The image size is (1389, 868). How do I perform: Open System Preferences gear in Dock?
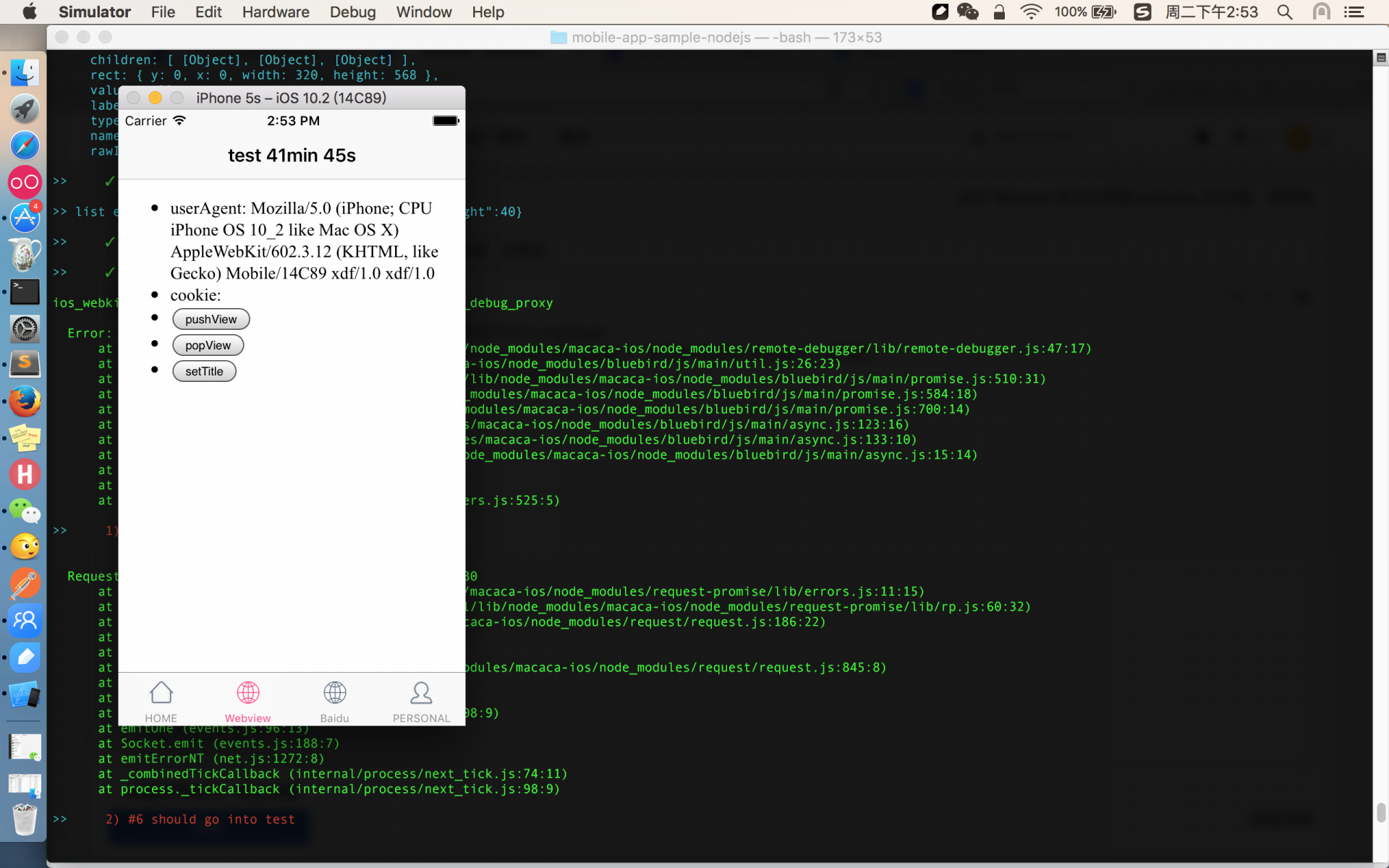25,328
